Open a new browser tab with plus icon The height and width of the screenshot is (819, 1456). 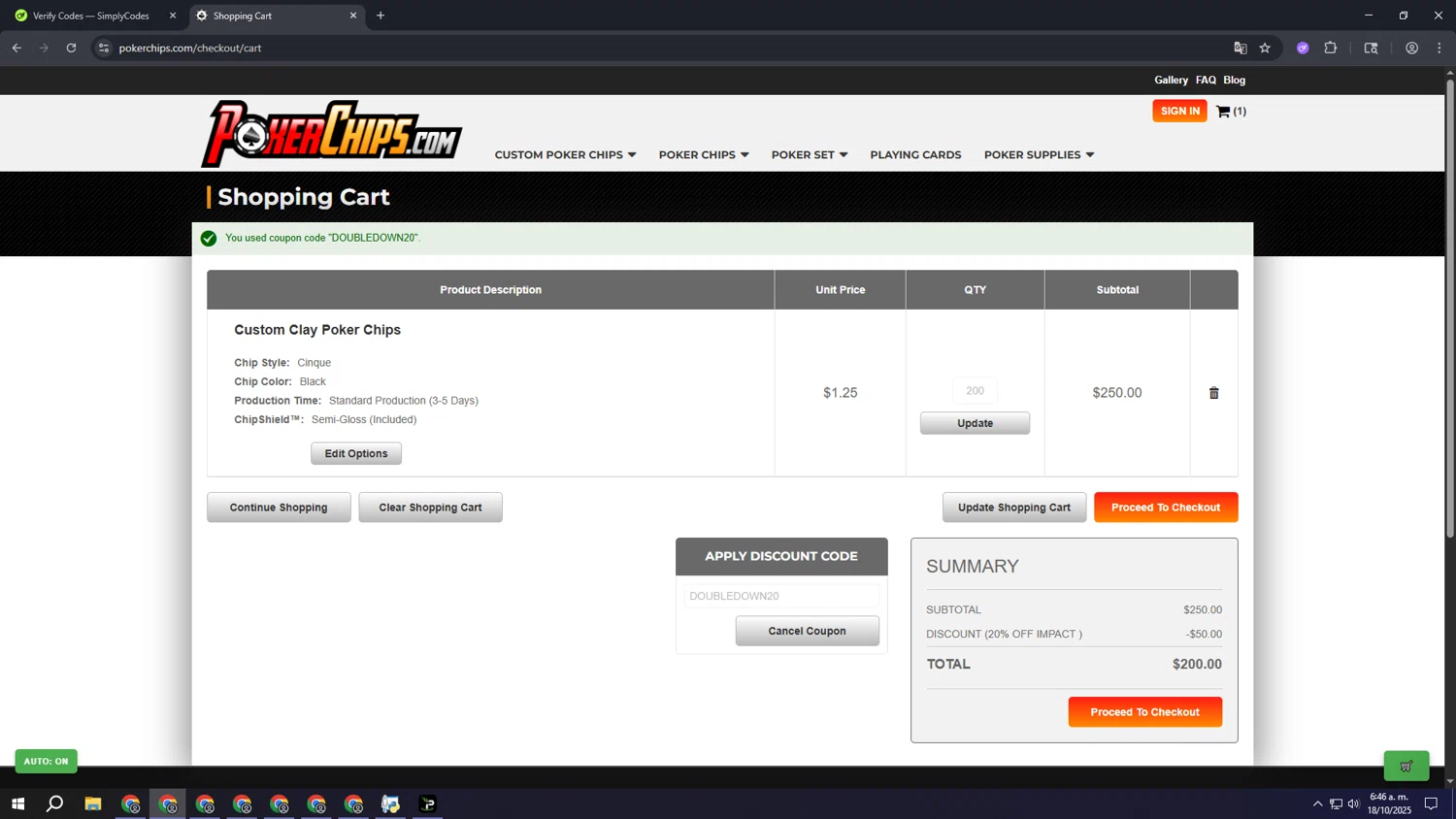[381, 16]
